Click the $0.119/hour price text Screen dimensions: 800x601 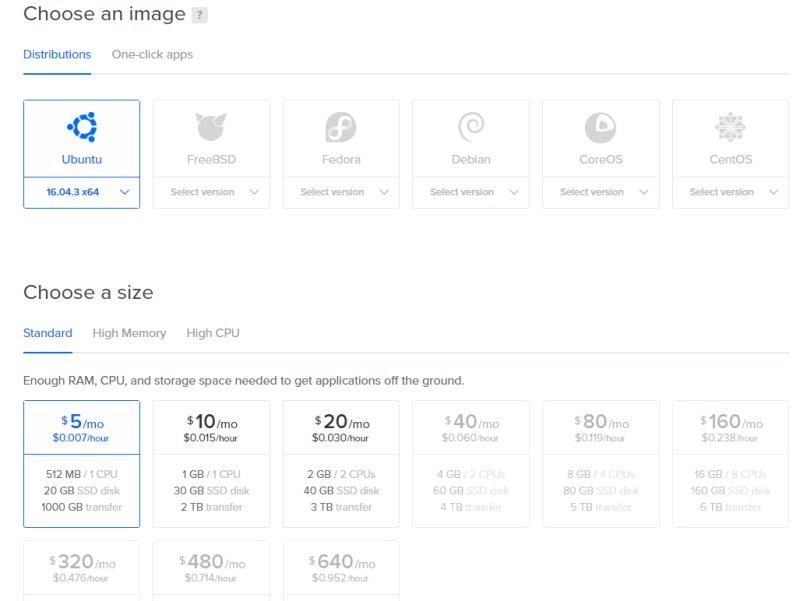(x=599, y=438)
